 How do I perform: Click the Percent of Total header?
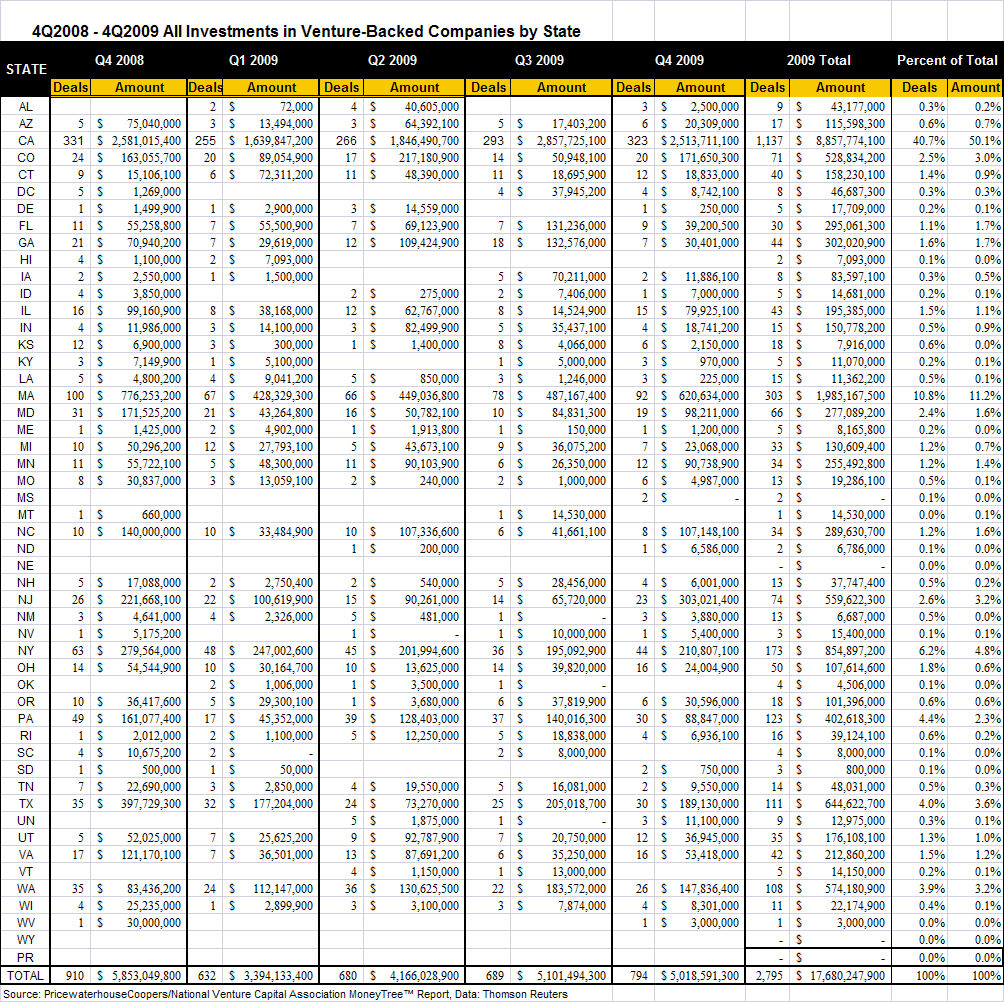pyautogui.click(x=947, y=60)
